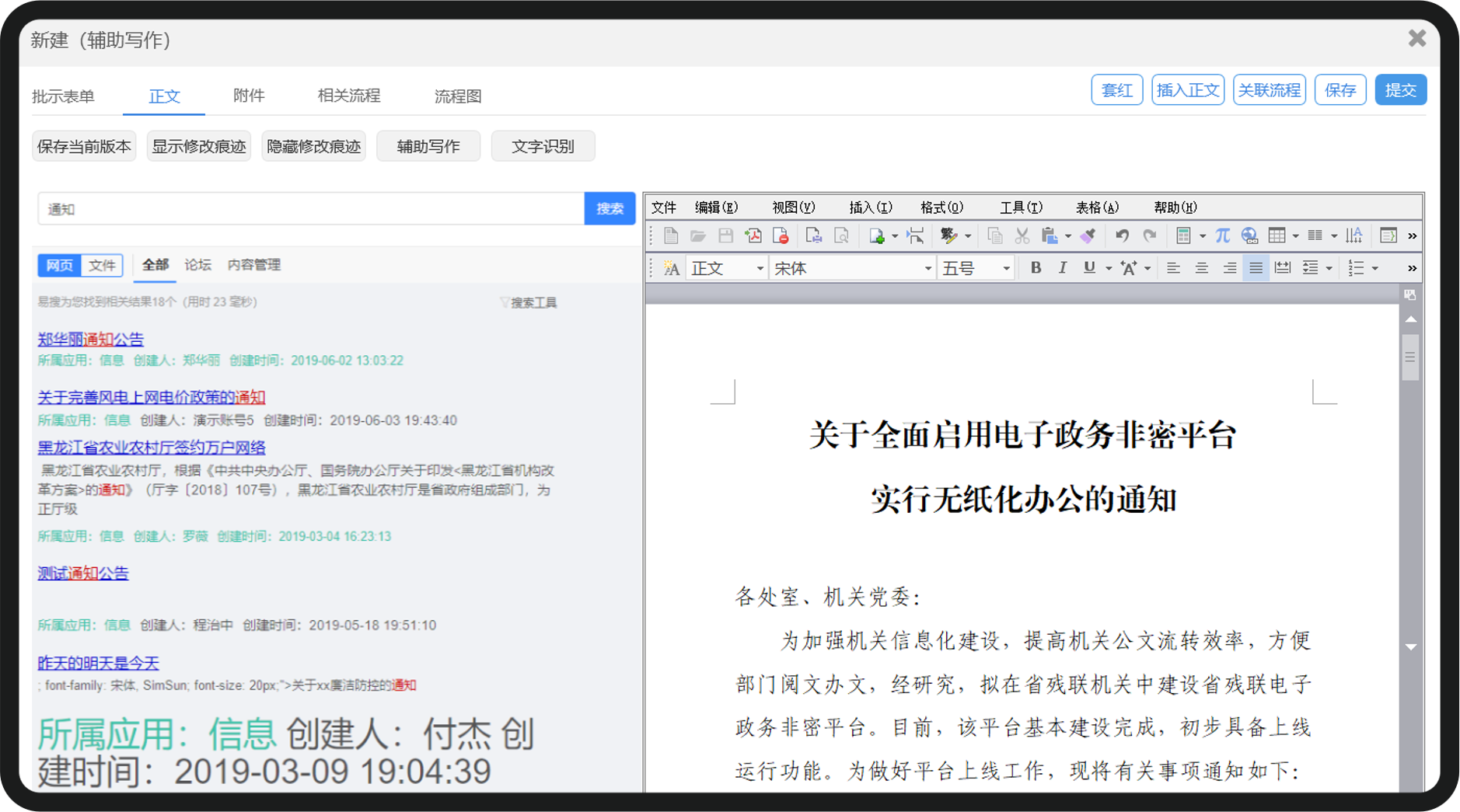This screenshot has height=812, width=1460.
Task: Click the hyperlink globe icon
Action: pyautogui.click(x=1249, y=235)
